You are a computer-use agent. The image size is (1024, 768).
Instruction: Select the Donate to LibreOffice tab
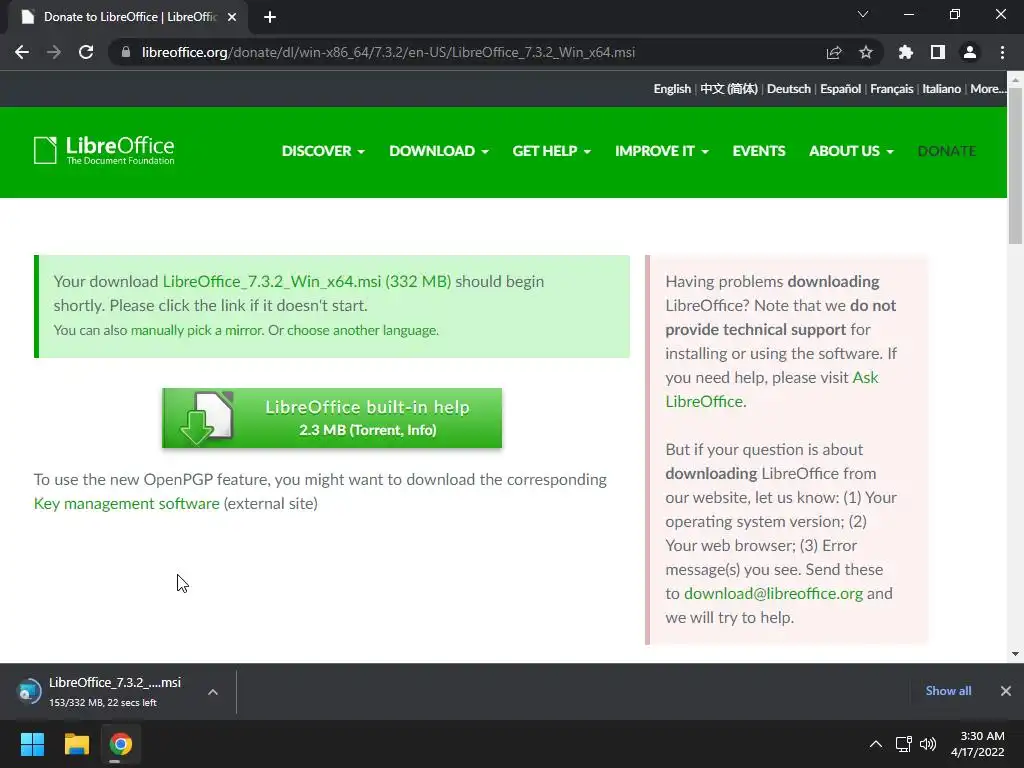tap(128, 17)
